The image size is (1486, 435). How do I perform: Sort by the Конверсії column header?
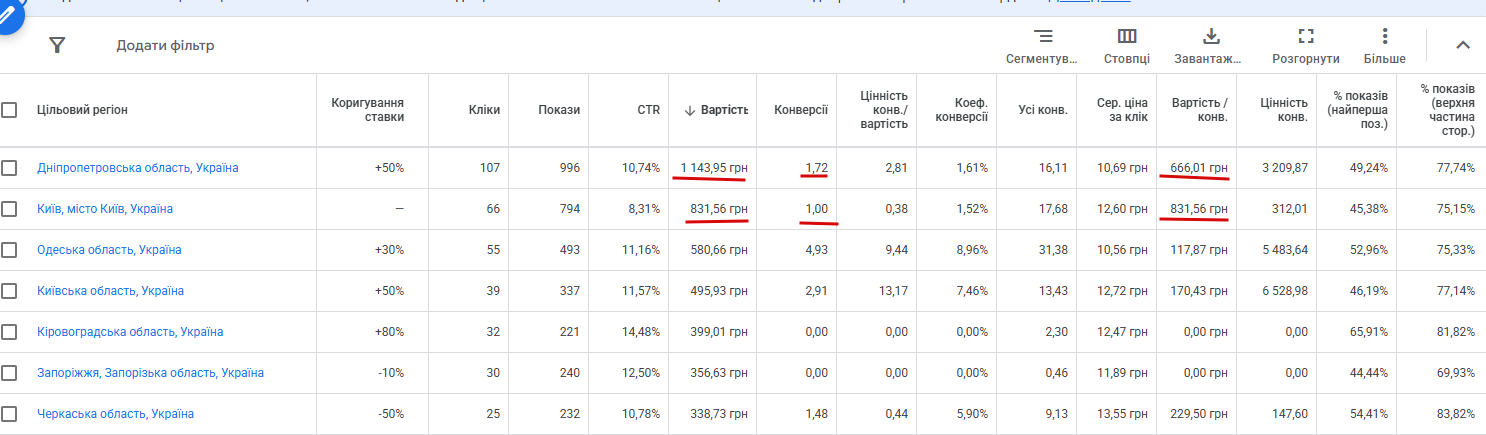(801, 110)
